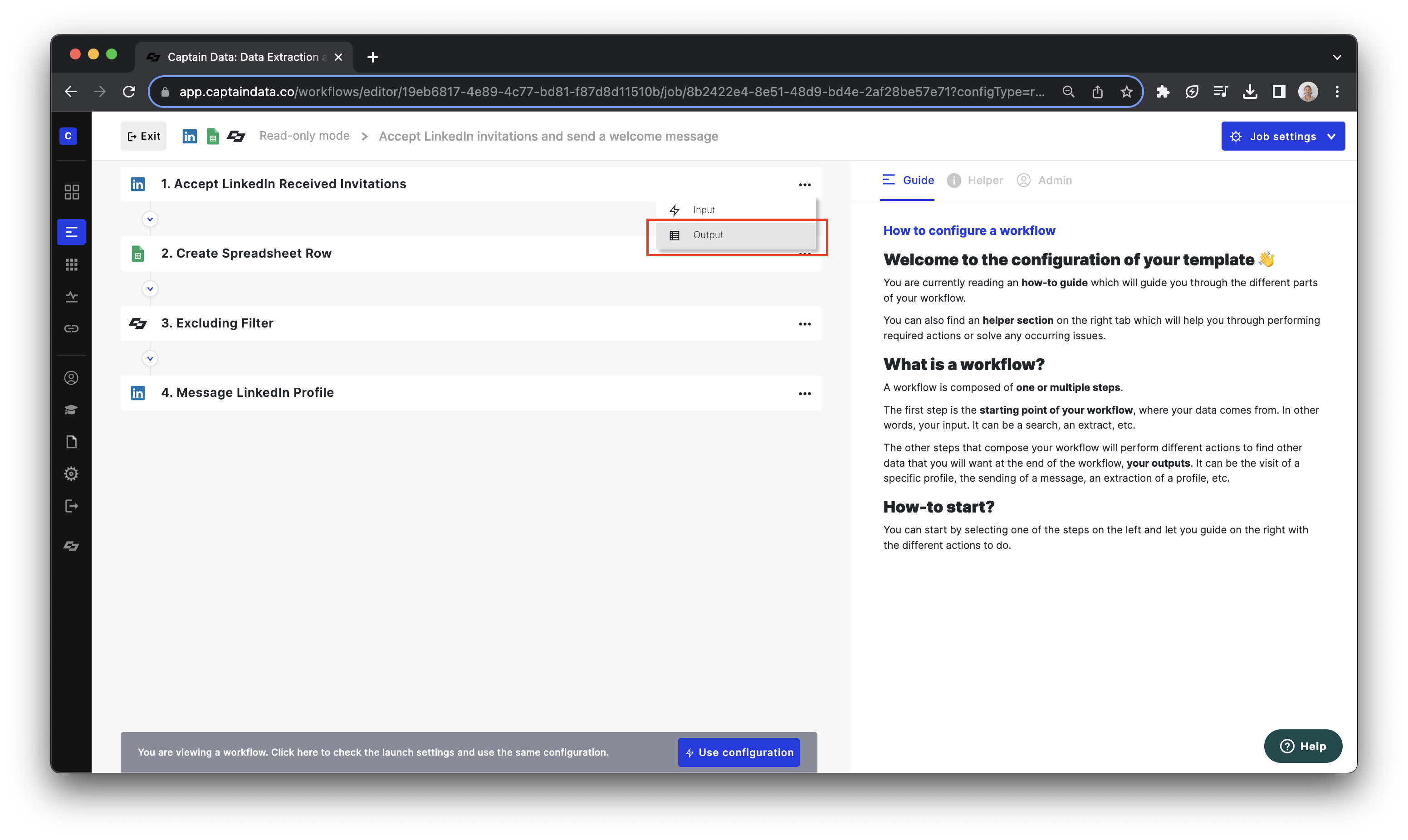Open the documents page icon in sidebar
This screenshot has width=1408, height=840.
tap(71, 441)
